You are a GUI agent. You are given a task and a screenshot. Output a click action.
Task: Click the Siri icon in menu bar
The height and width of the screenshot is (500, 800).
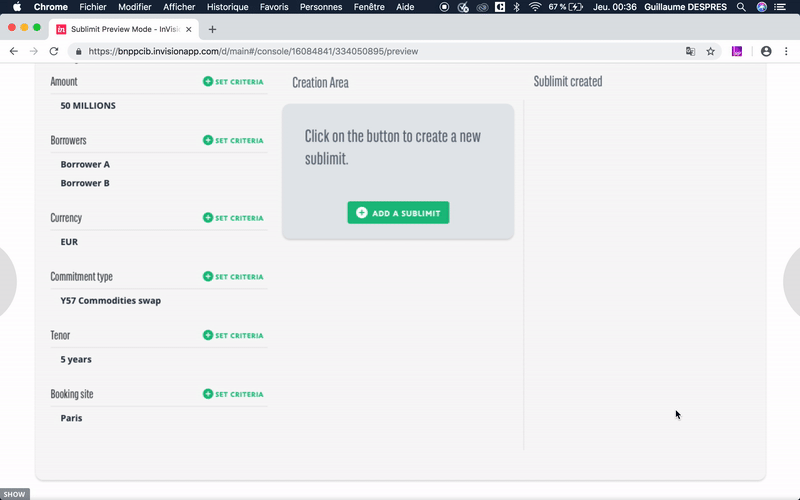(761, 7)
